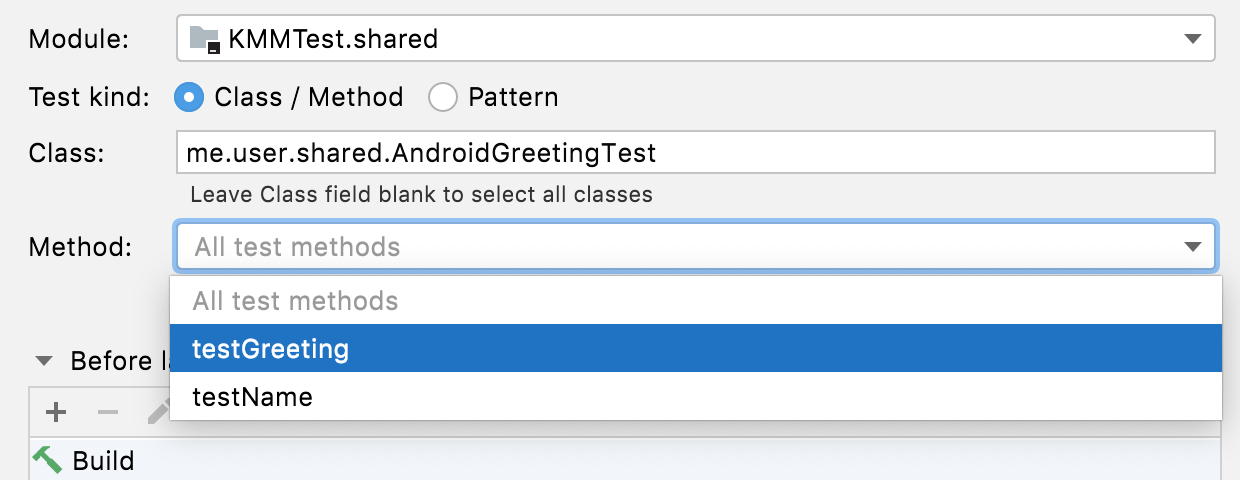Click the Class field with AndroidGreetingTest

point(695,153)
